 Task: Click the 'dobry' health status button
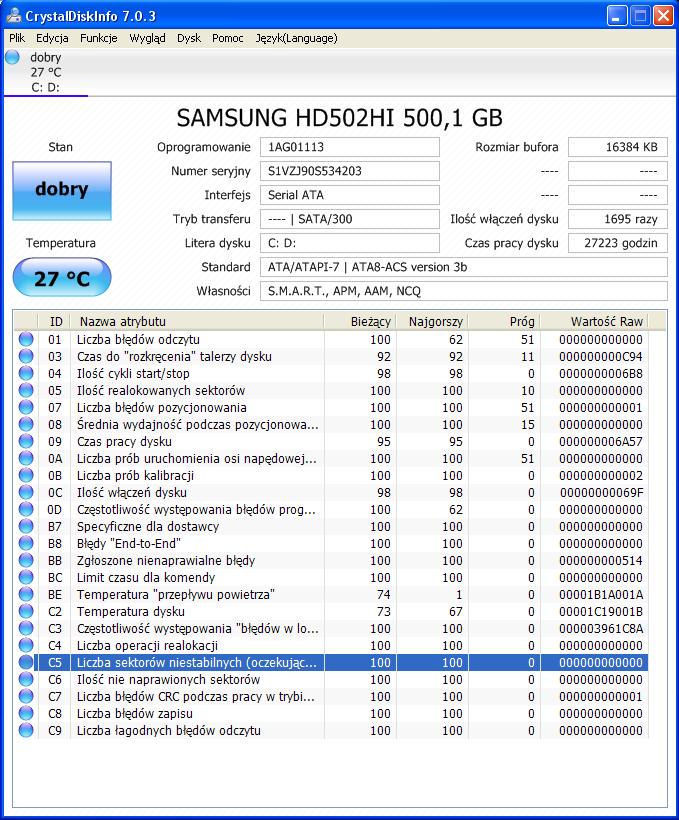[62, 190]
